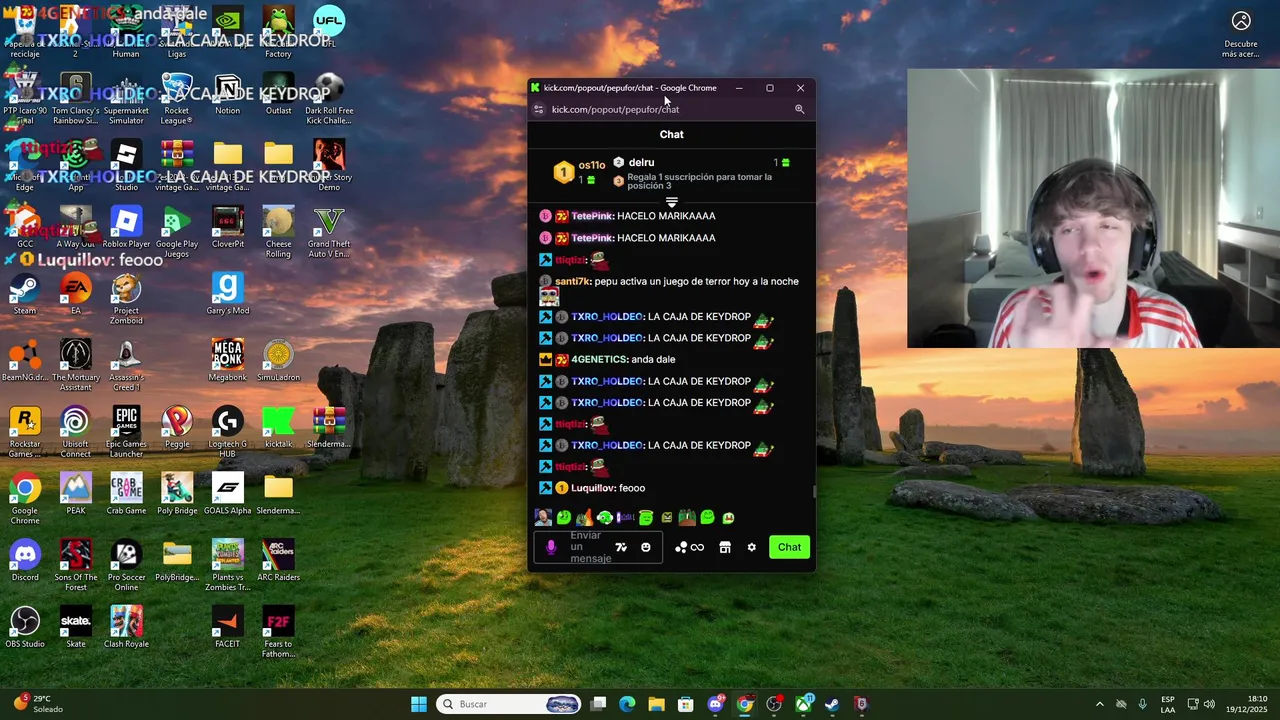
Task: Open Poly Bridge desktop icon
Action: pos(177,495)
